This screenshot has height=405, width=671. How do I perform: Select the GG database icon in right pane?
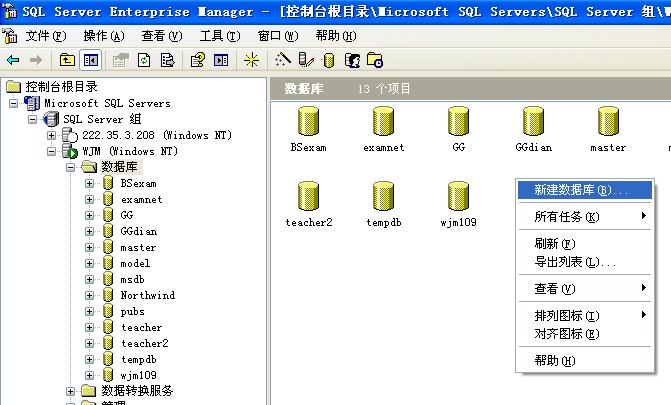click(458, 129)
